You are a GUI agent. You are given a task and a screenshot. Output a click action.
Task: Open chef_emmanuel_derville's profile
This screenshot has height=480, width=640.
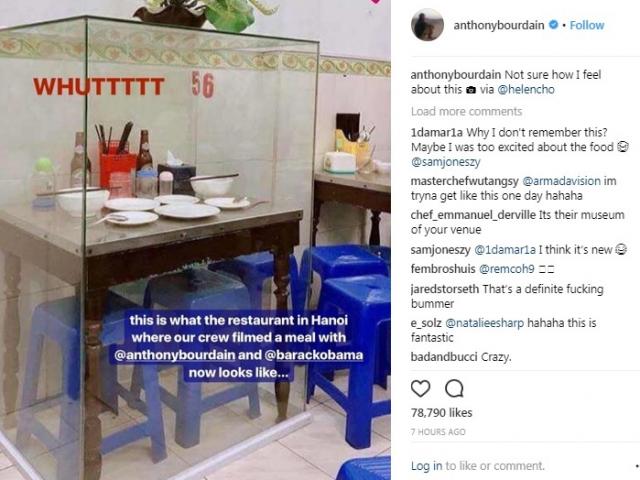click(473, 215)
